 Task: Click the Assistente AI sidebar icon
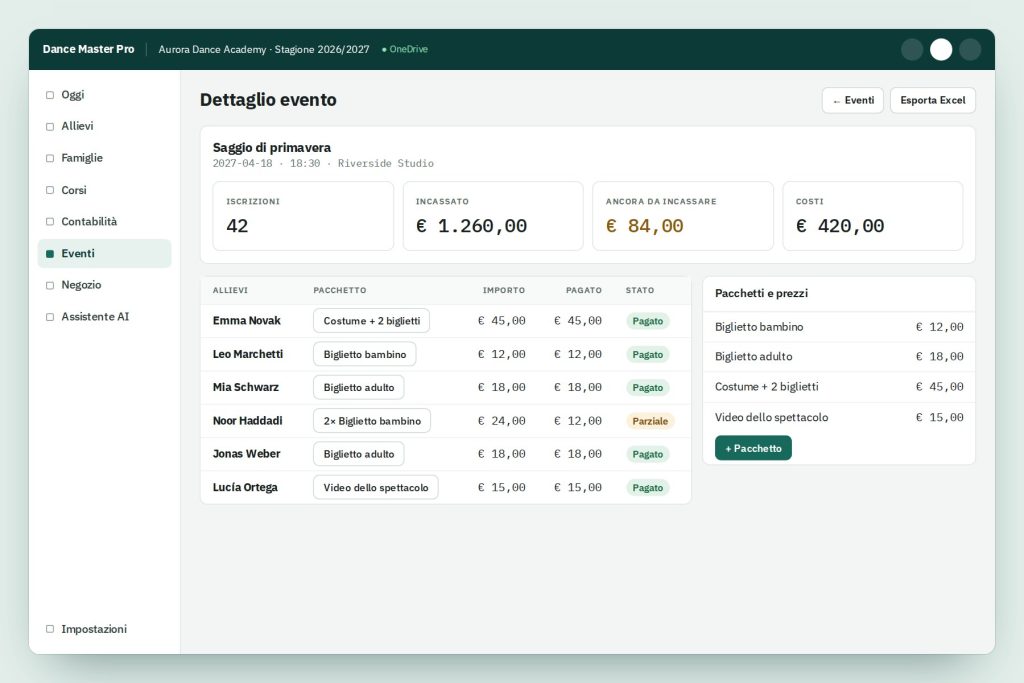coord(50,317)
